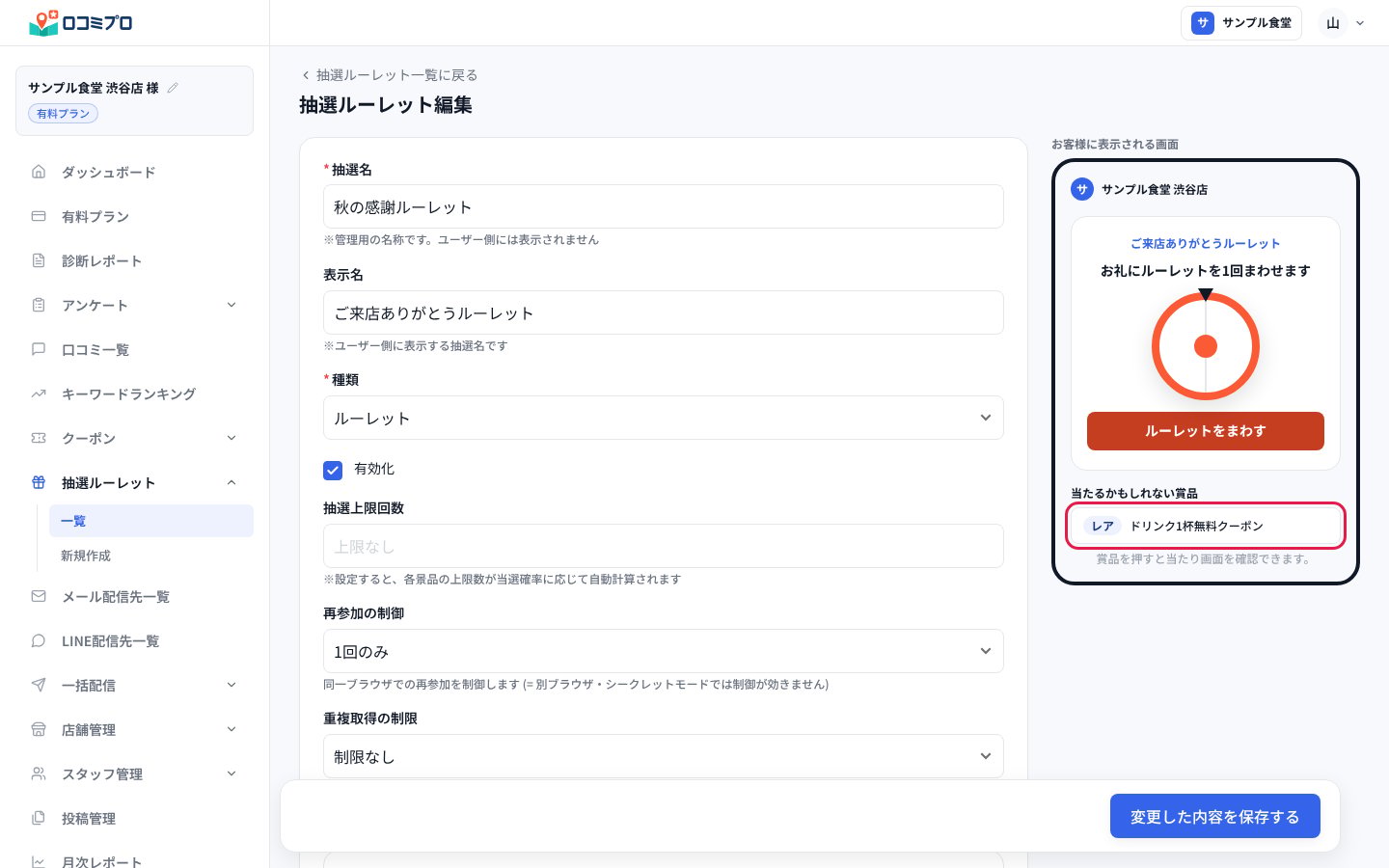Click the 一括配信 paper plane icon
Screen dimensions: 1389x868
click(39, 685)
